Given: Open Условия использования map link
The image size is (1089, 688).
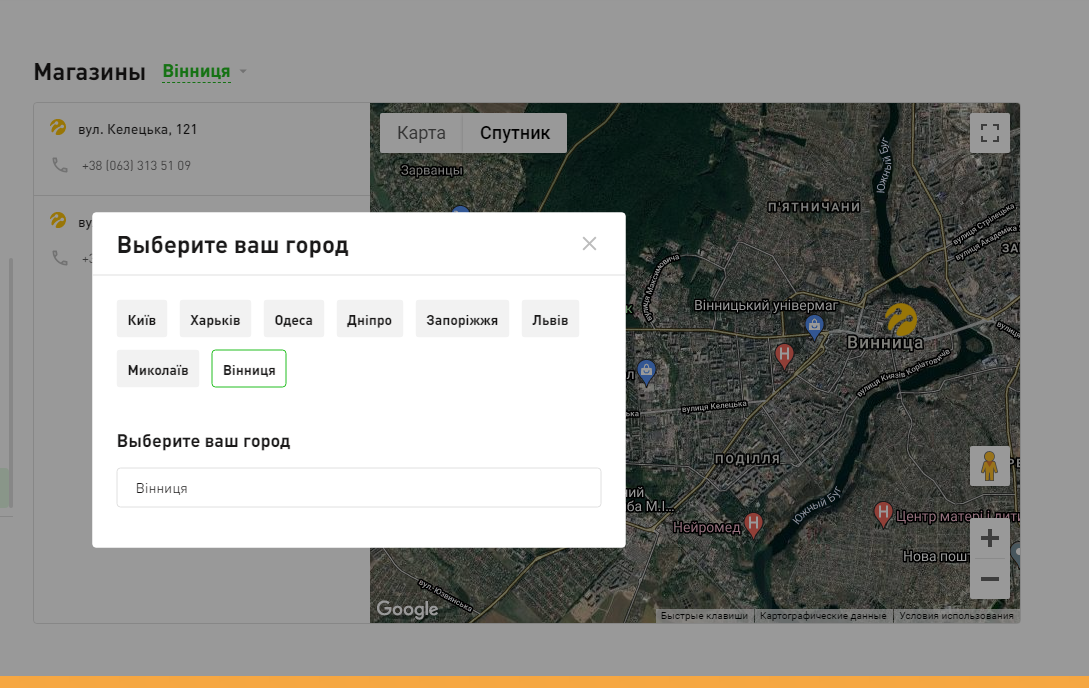Looking at the screenshot, I should [x=956, y=616].
